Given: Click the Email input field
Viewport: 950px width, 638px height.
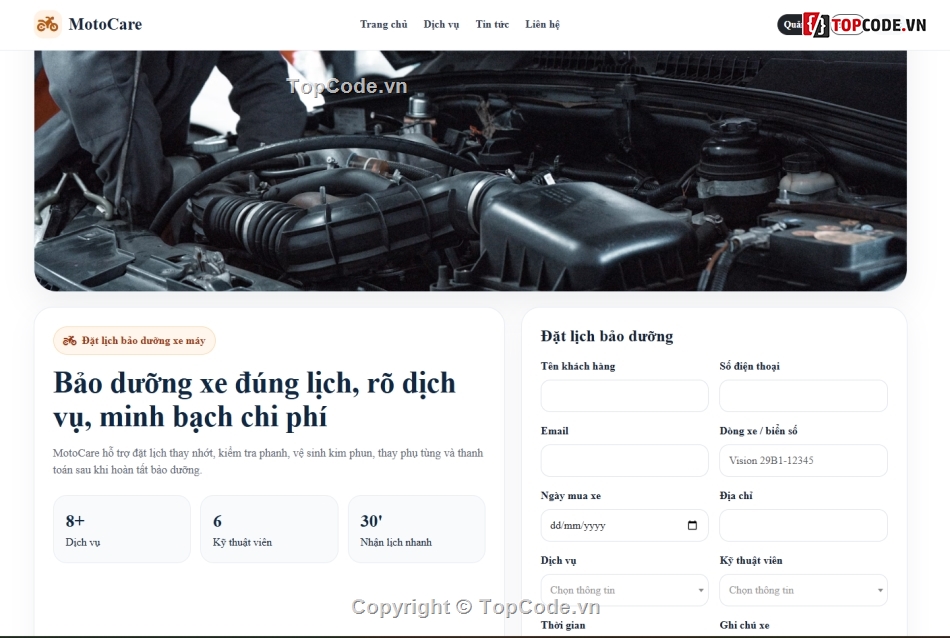Looking at the screenshot, I should point(624,460).
